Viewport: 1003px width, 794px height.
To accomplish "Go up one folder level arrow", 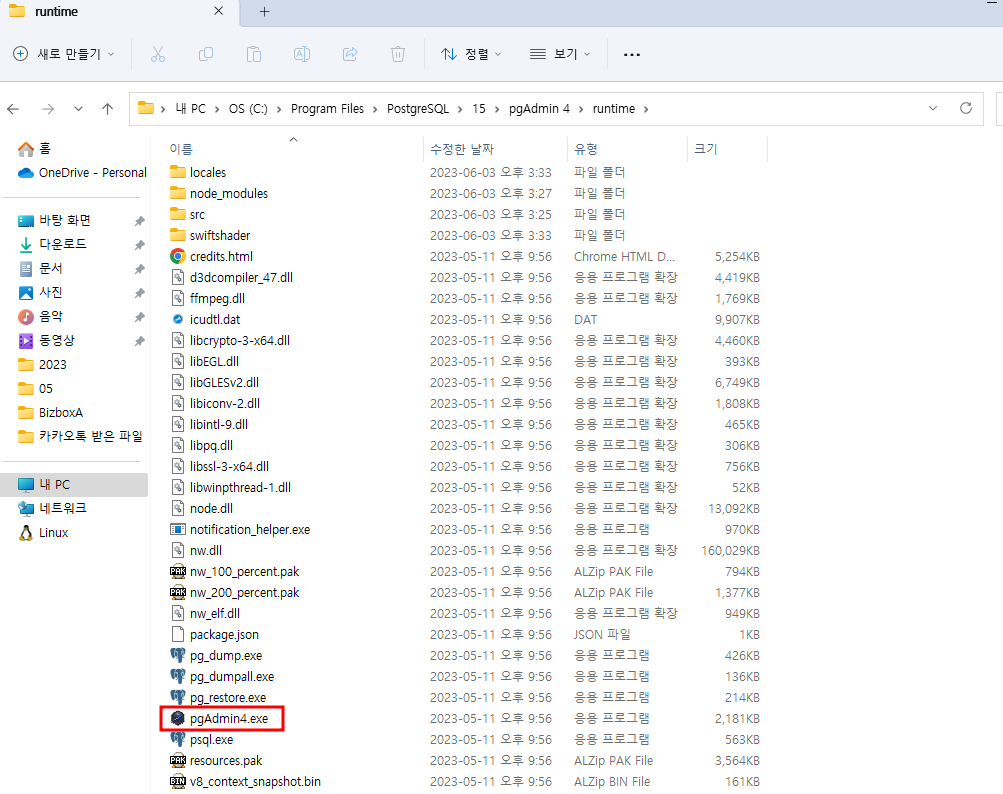I will [107, 109].
